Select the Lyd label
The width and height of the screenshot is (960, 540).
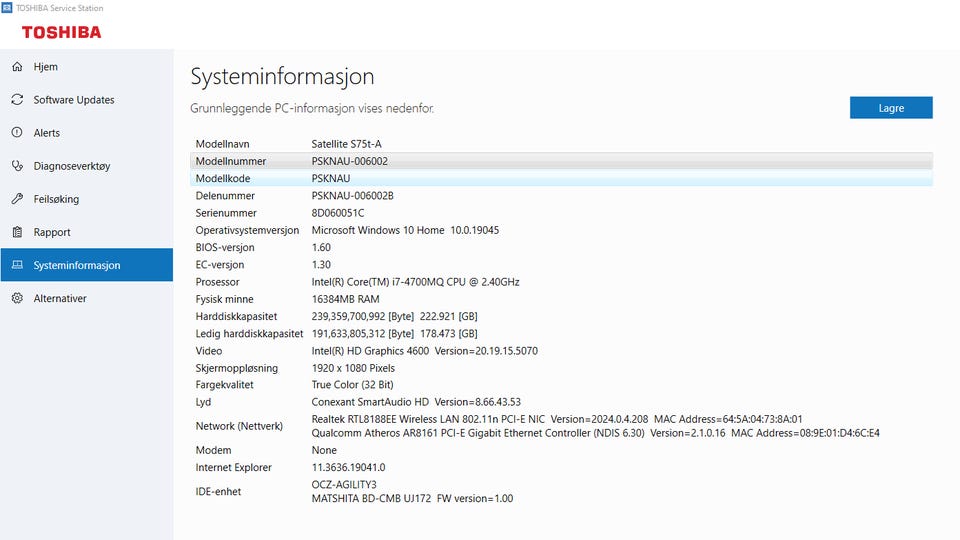(203, 402)
